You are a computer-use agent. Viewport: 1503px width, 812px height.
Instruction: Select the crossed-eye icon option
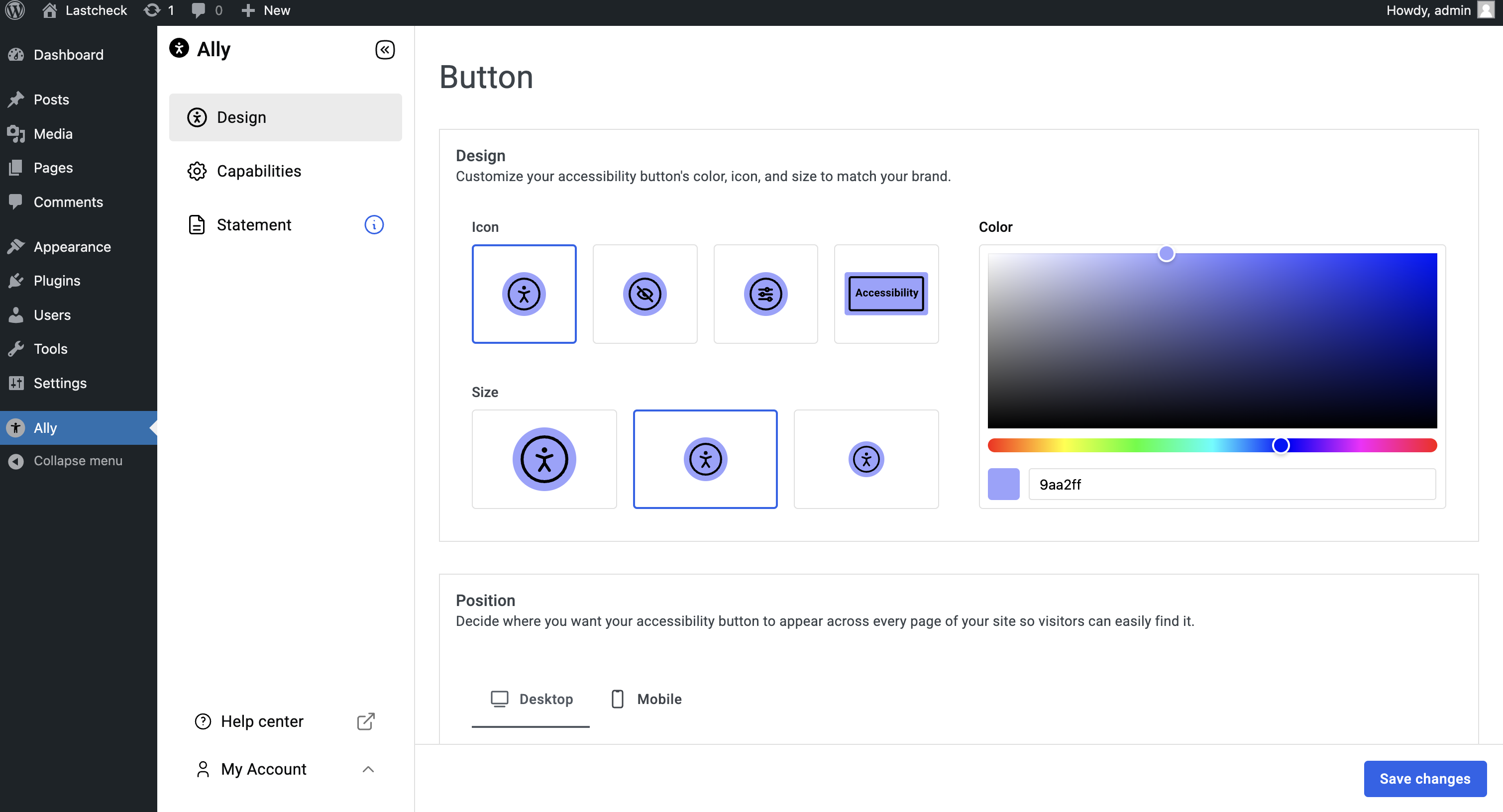point(644,294)
